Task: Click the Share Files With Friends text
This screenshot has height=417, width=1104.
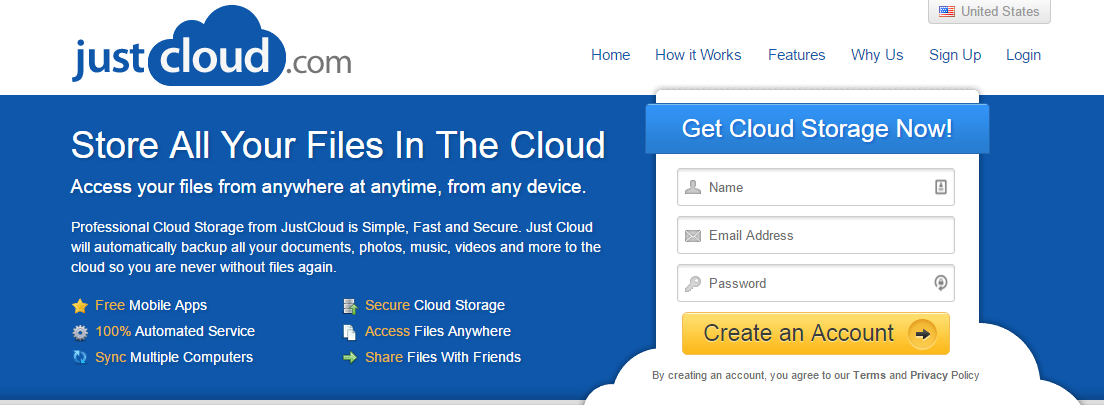Action: (443, 357)
